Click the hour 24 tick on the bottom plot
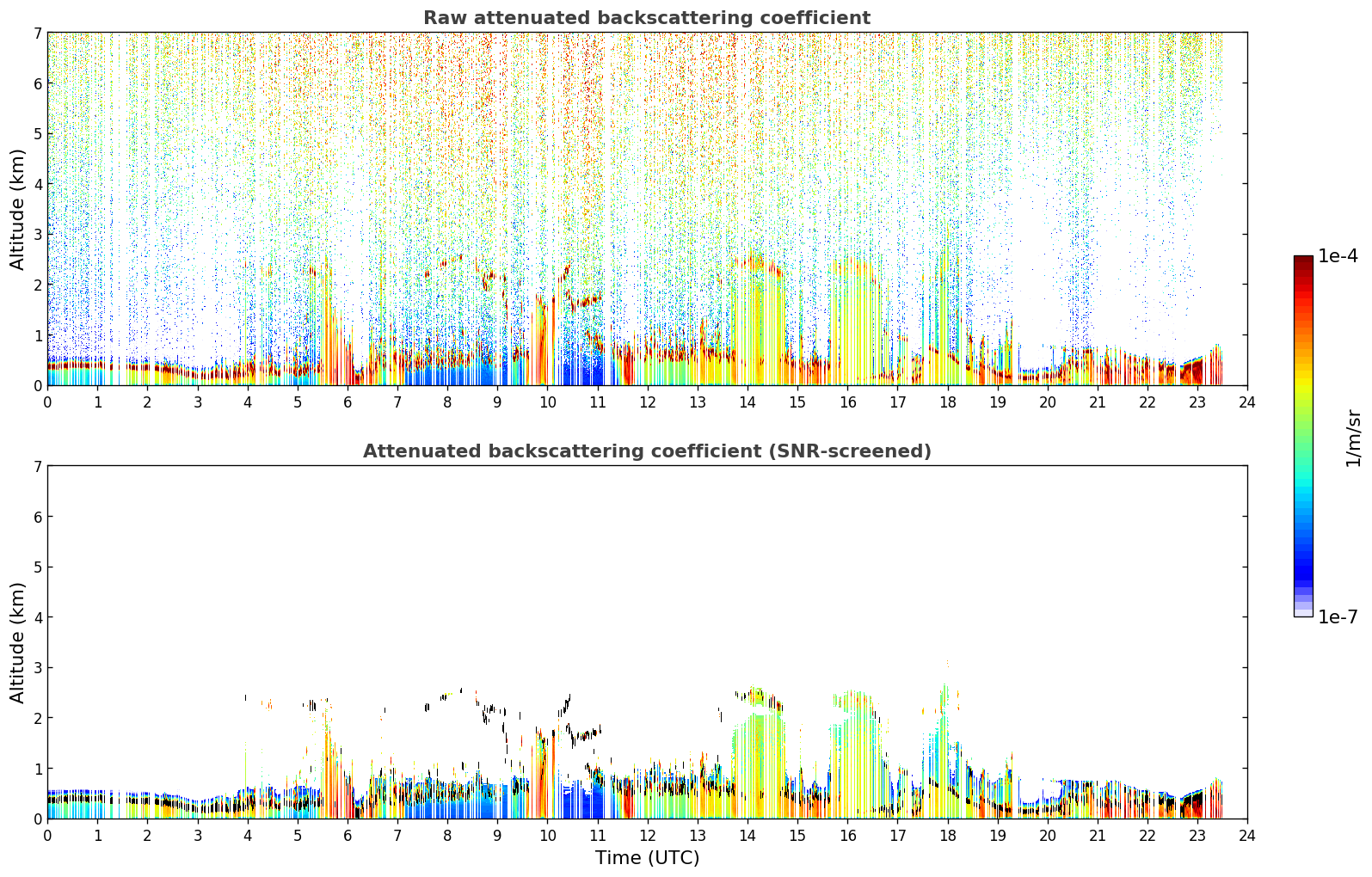The image size is (1372, 877). (1247, 835)
